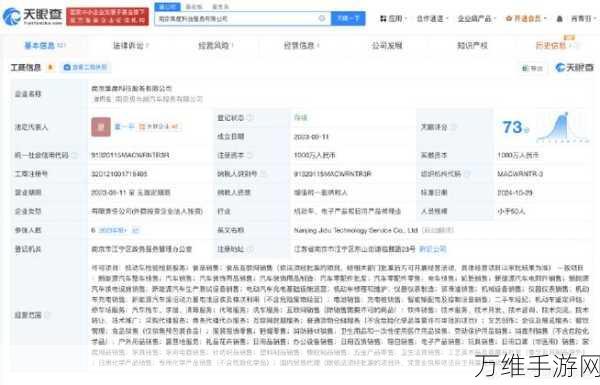Select the third search-type tab above search box
Viewport: 600px width, 385px height.
point(220,7)
